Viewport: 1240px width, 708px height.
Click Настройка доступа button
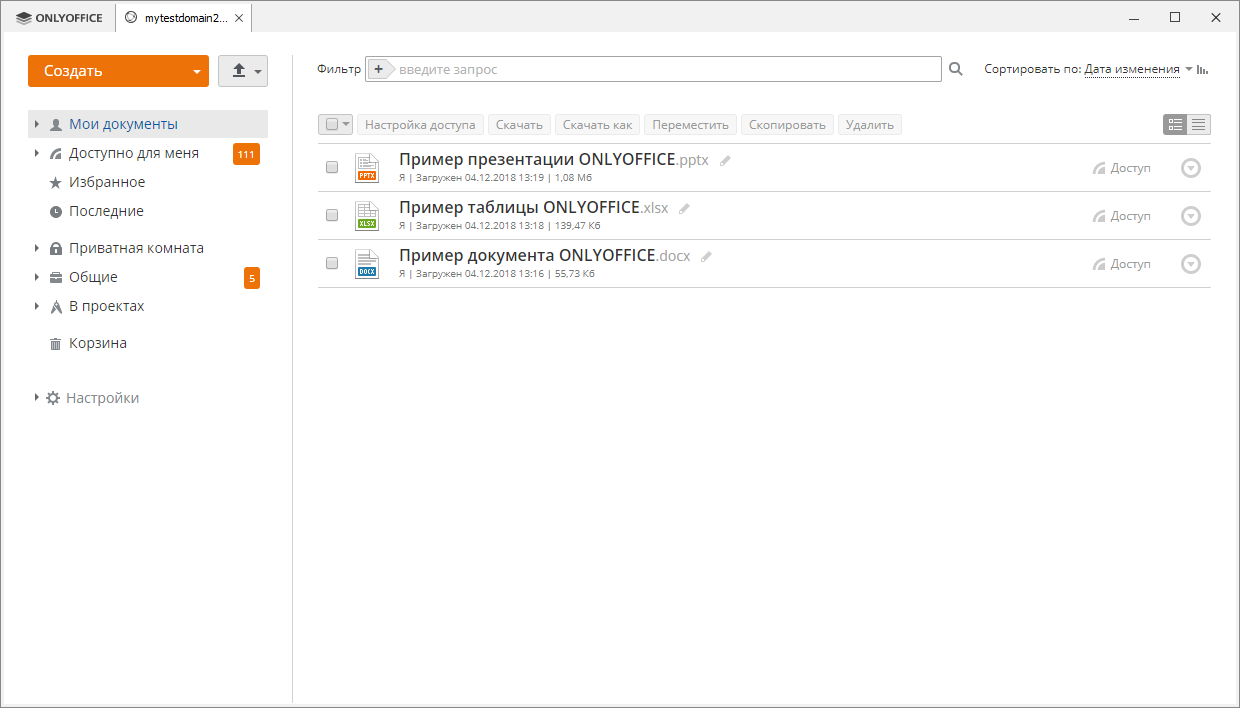[420, 125]
